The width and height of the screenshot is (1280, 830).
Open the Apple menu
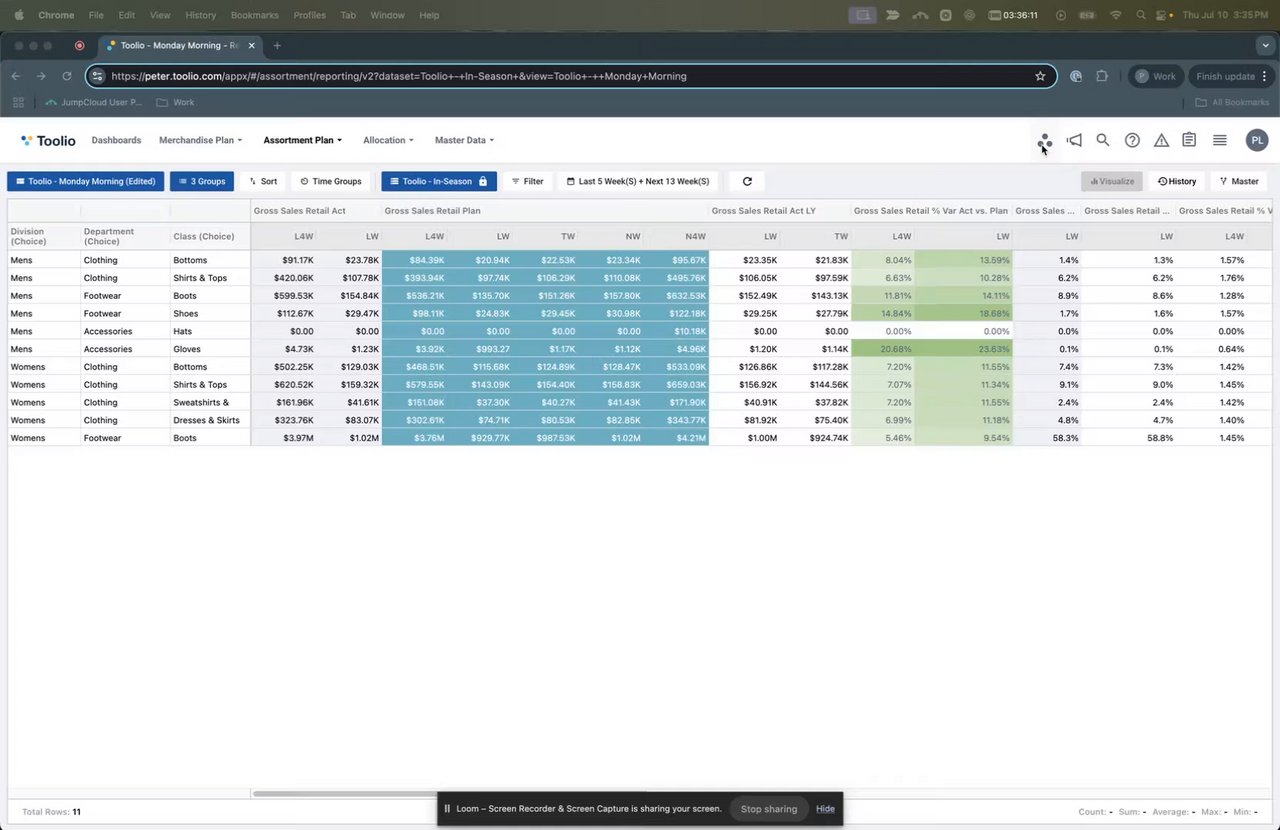(x=19, y=15)
